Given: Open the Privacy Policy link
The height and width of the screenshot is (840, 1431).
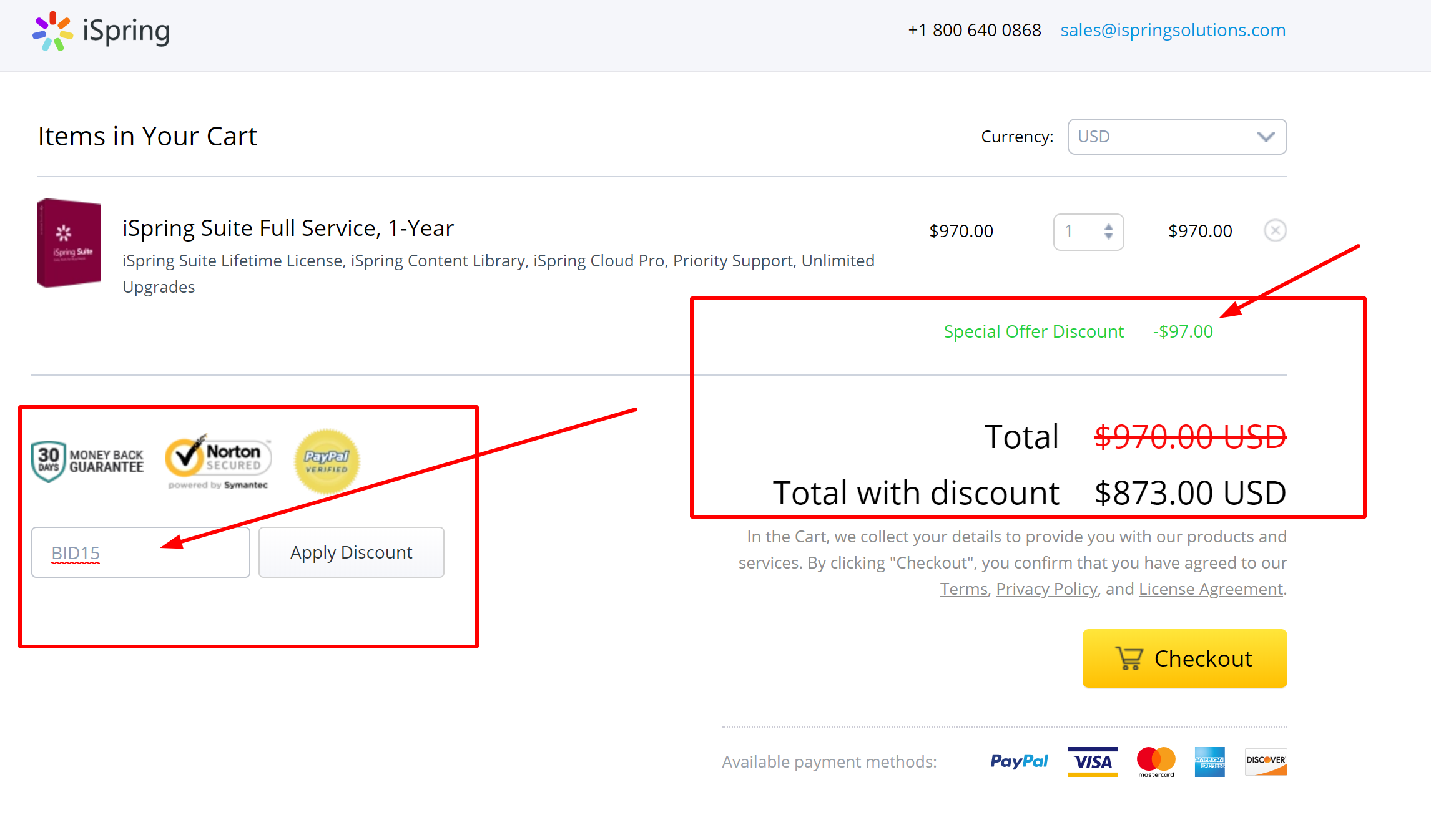Looking at the screenshot, I should [x=1046, y=588].
